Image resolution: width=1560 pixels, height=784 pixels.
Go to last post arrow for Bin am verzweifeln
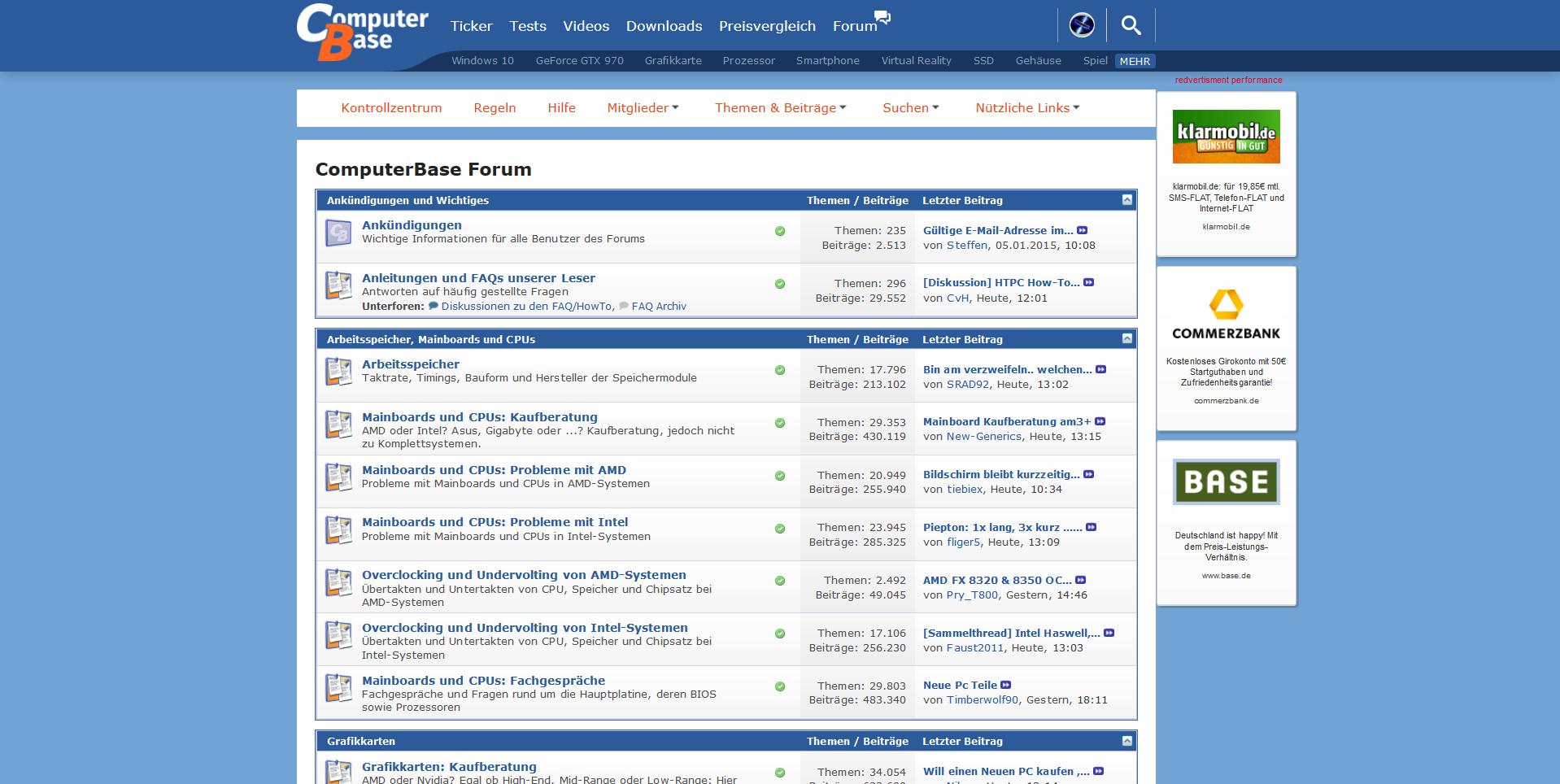(x=1100, y=369)
